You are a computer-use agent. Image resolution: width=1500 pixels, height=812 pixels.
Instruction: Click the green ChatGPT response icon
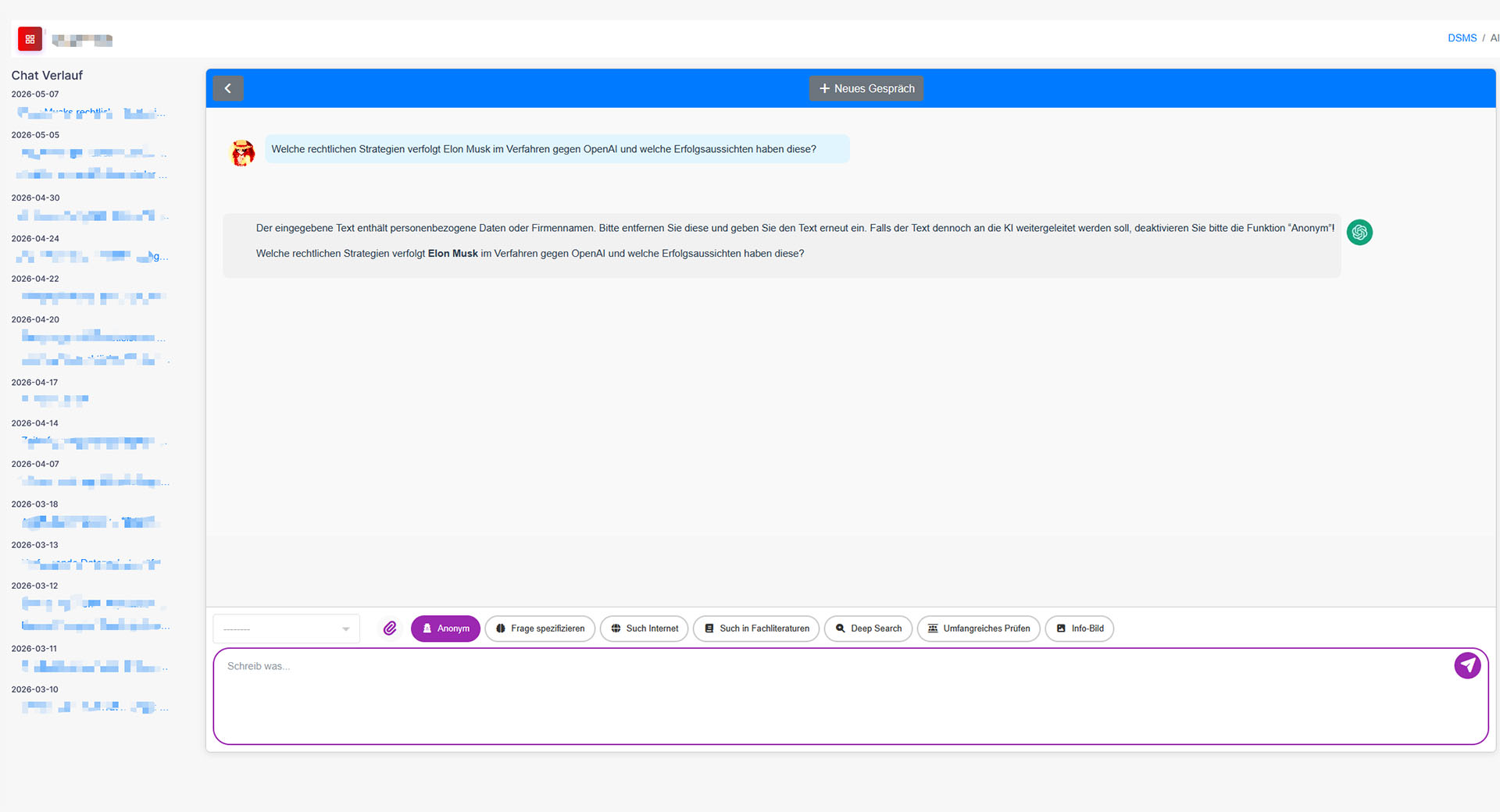(1359, 232)
